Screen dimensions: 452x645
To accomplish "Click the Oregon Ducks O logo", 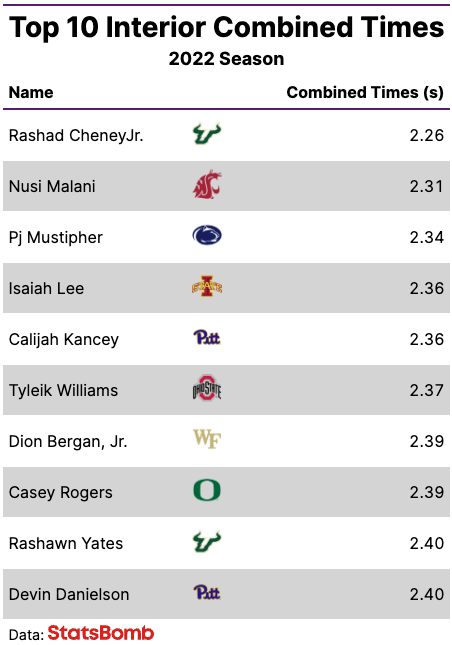I will [x=207, y=490].
